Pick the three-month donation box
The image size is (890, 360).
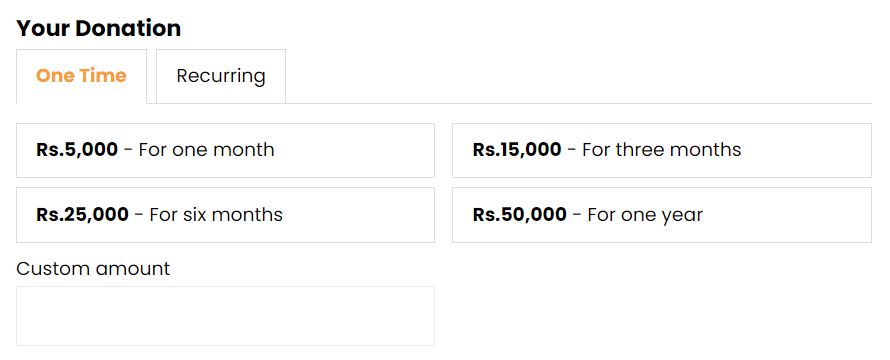[x=662, y=150]
